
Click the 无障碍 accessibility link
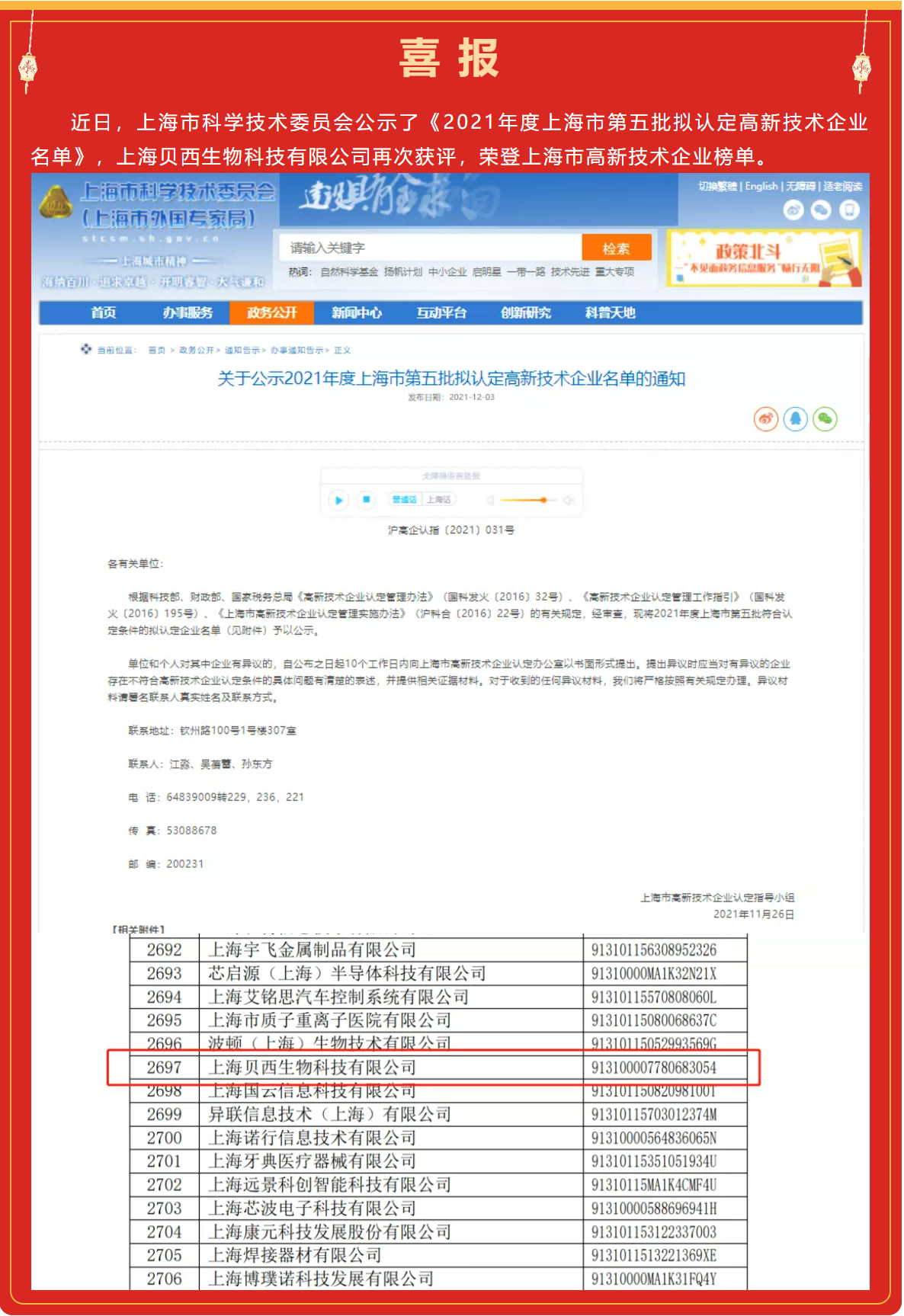pos(800,187)
